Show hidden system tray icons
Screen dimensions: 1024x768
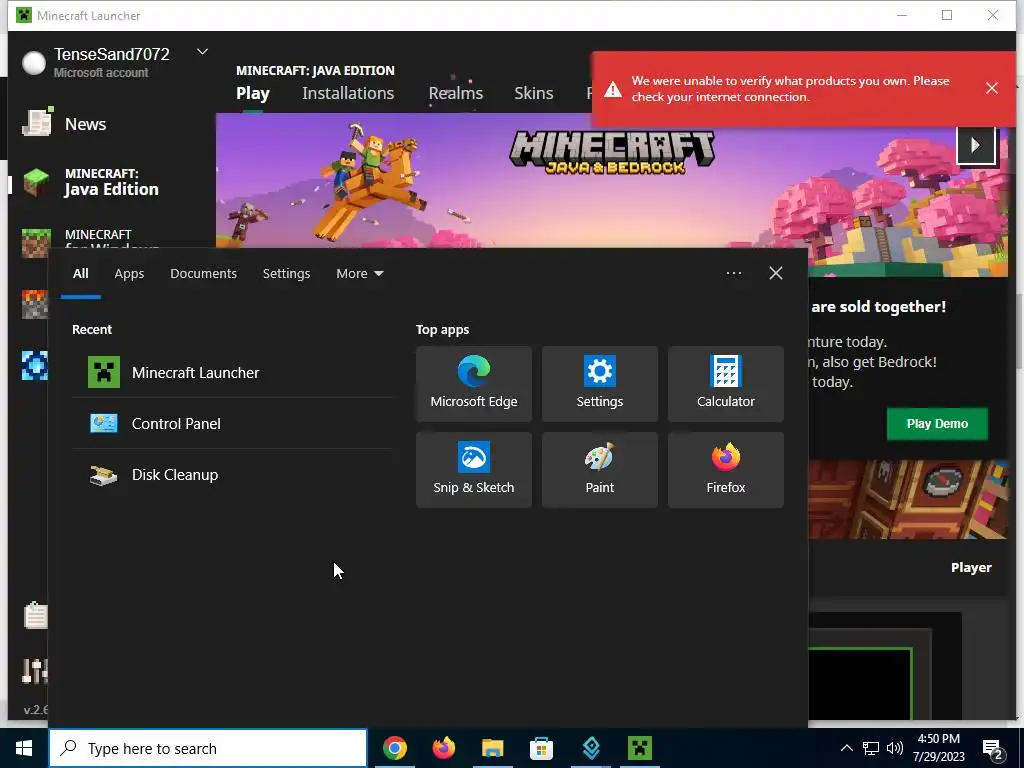(x=846, y=748)
